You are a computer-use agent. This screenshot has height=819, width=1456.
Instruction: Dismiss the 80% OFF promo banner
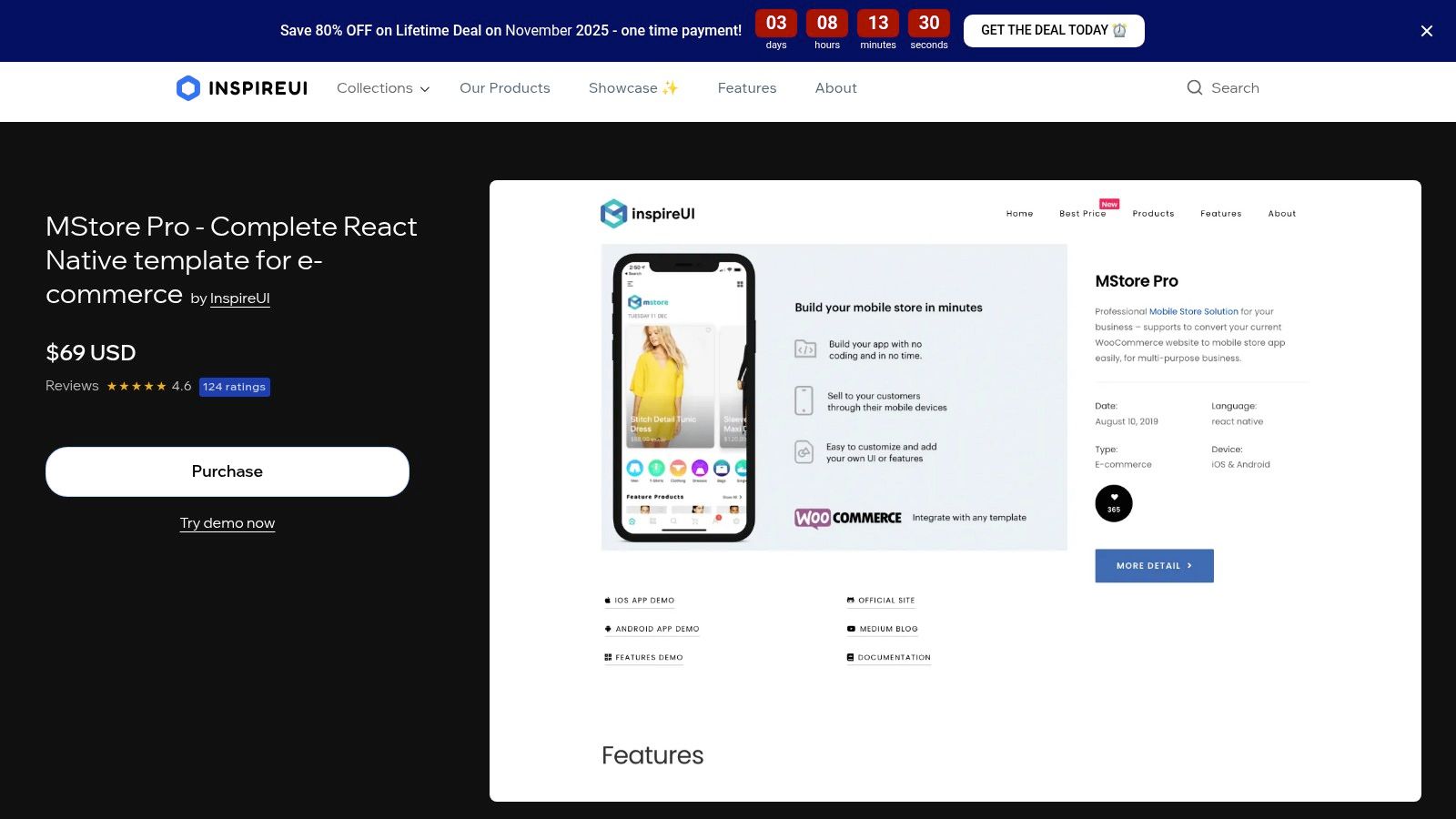(x=1426, y=30)
